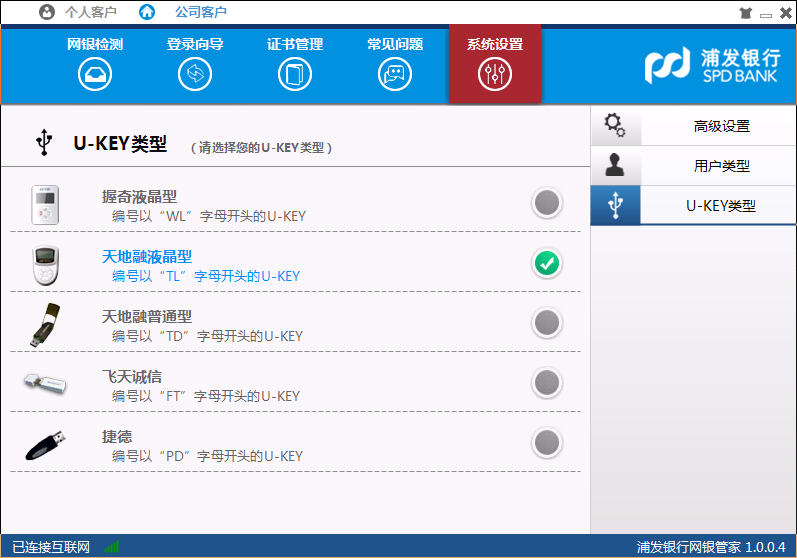
Task: Click the home icon beside 公司客户
Action: tap(147, 13)
